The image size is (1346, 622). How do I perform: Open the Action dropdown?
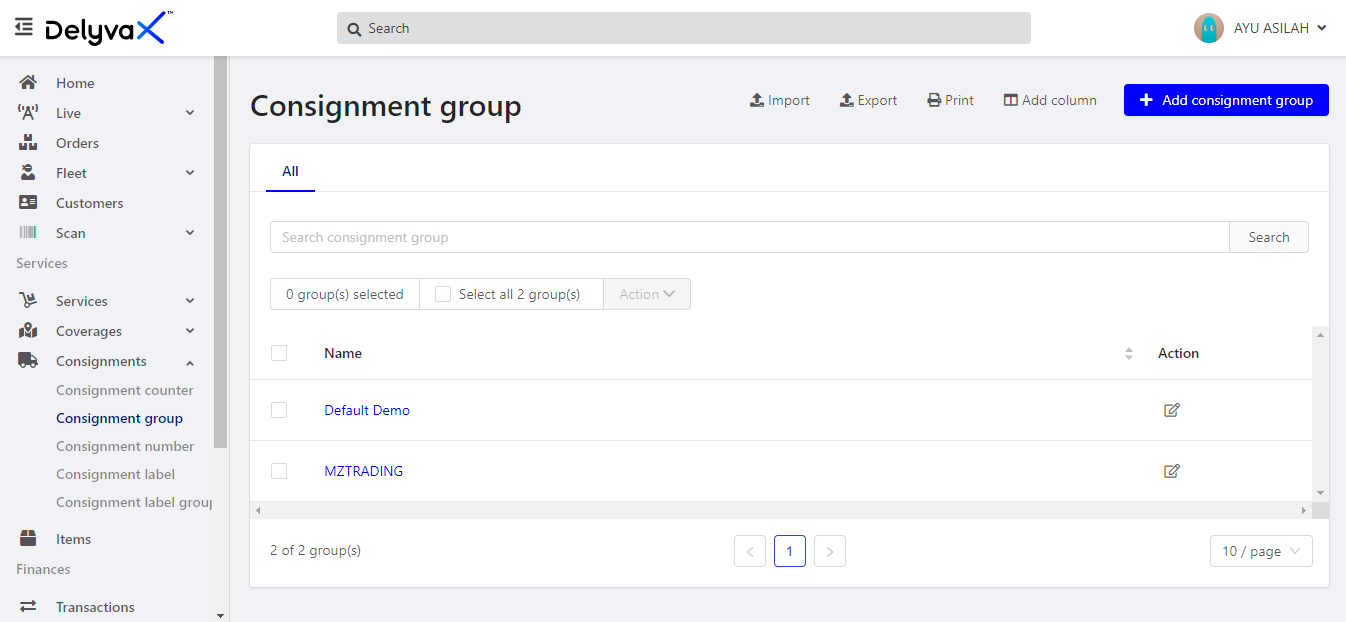click(x=647, y=294)
